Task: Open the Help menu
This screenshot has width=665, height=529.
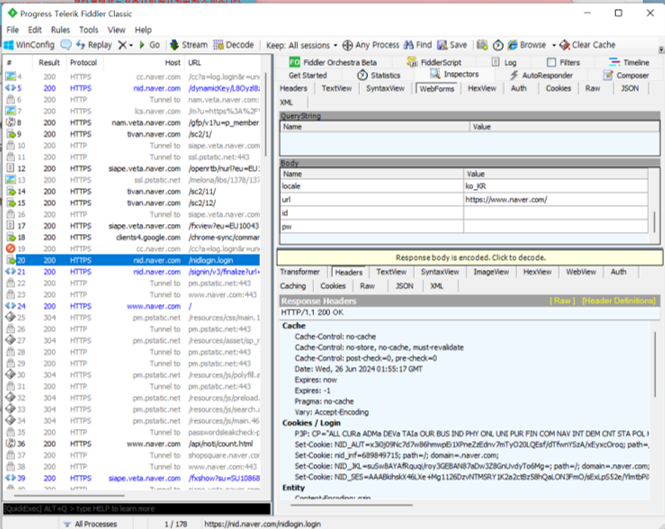Action: (x=143, y=30)
